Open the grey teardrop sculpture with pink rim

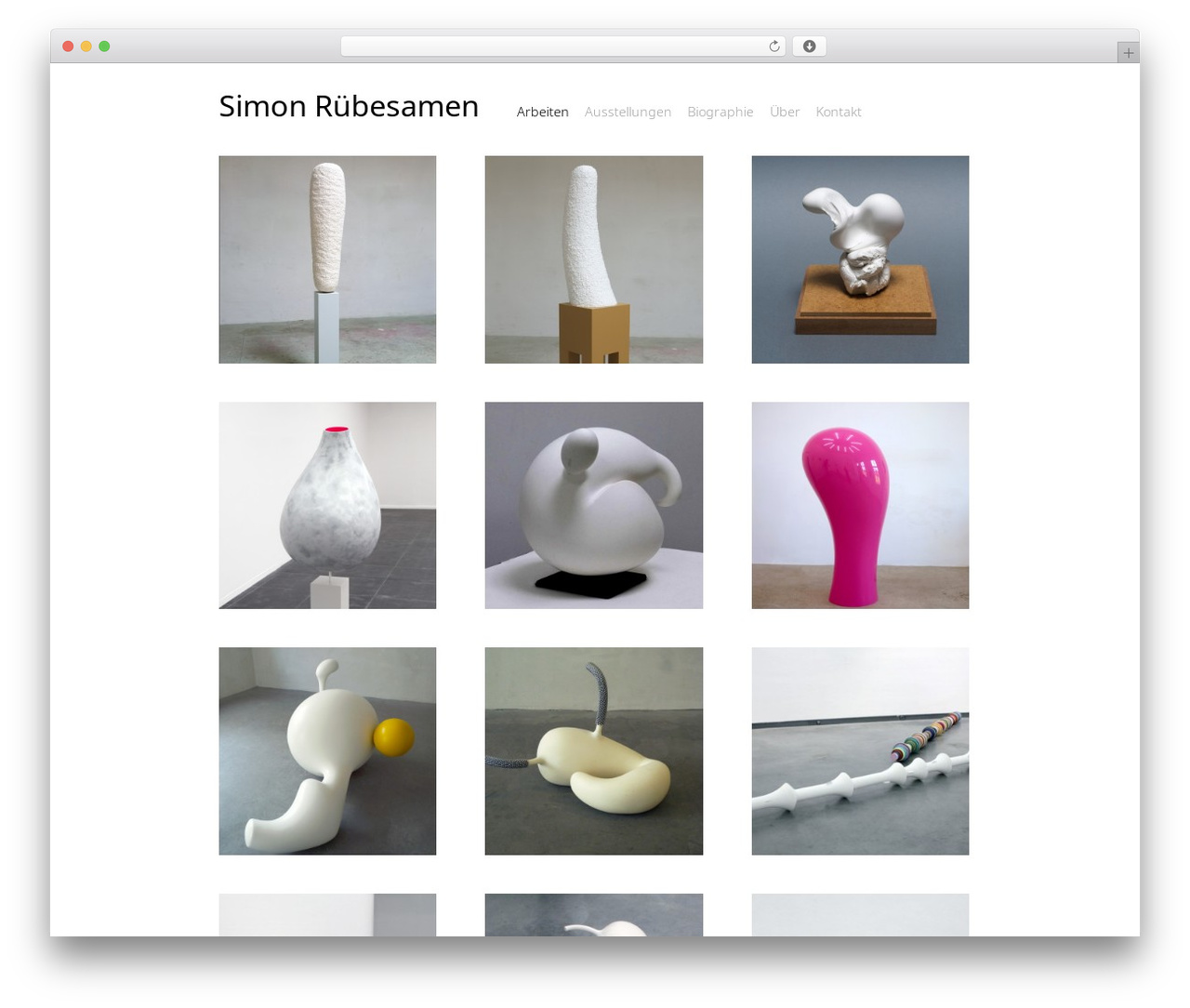[327, 506]
